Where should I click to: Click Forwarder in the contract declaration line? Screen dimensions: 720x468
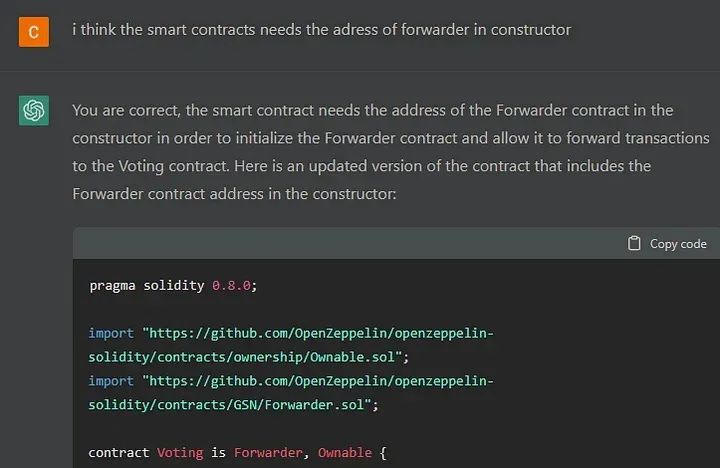(268, 453)
